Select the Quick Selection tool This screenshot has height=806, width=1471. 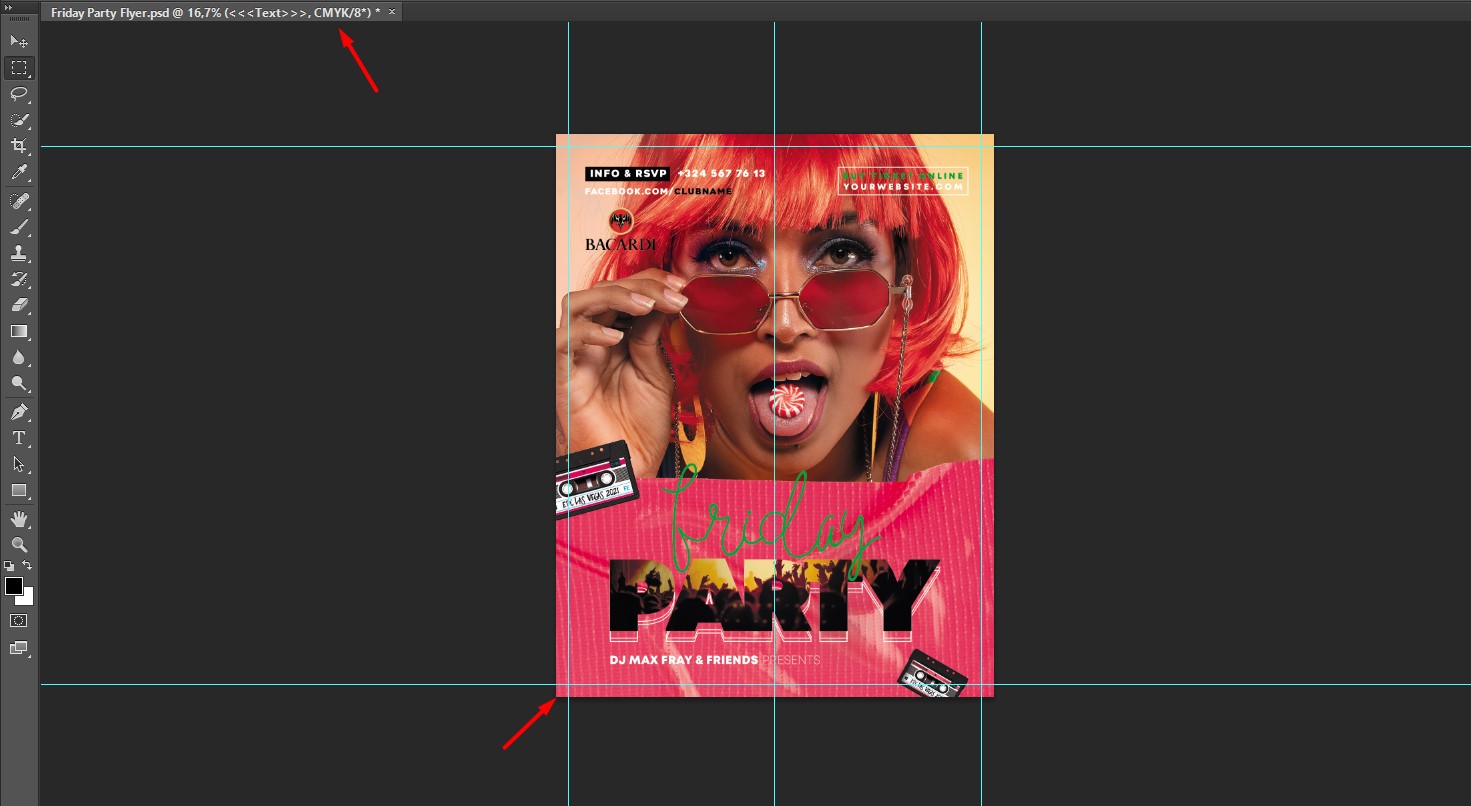[19, 120]
